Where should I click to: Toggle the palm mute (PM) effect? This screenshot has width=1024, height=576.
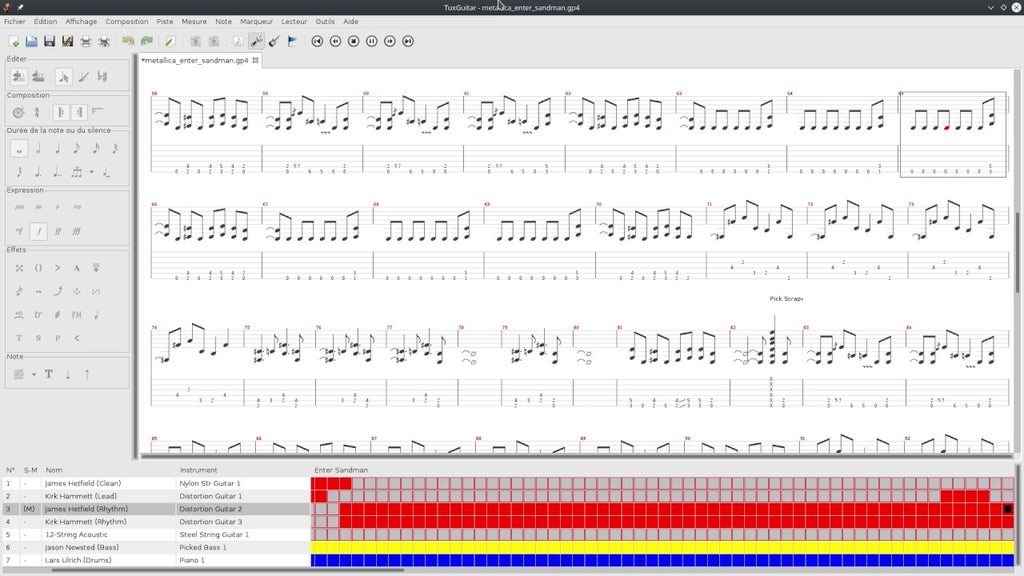click(76, 315)
